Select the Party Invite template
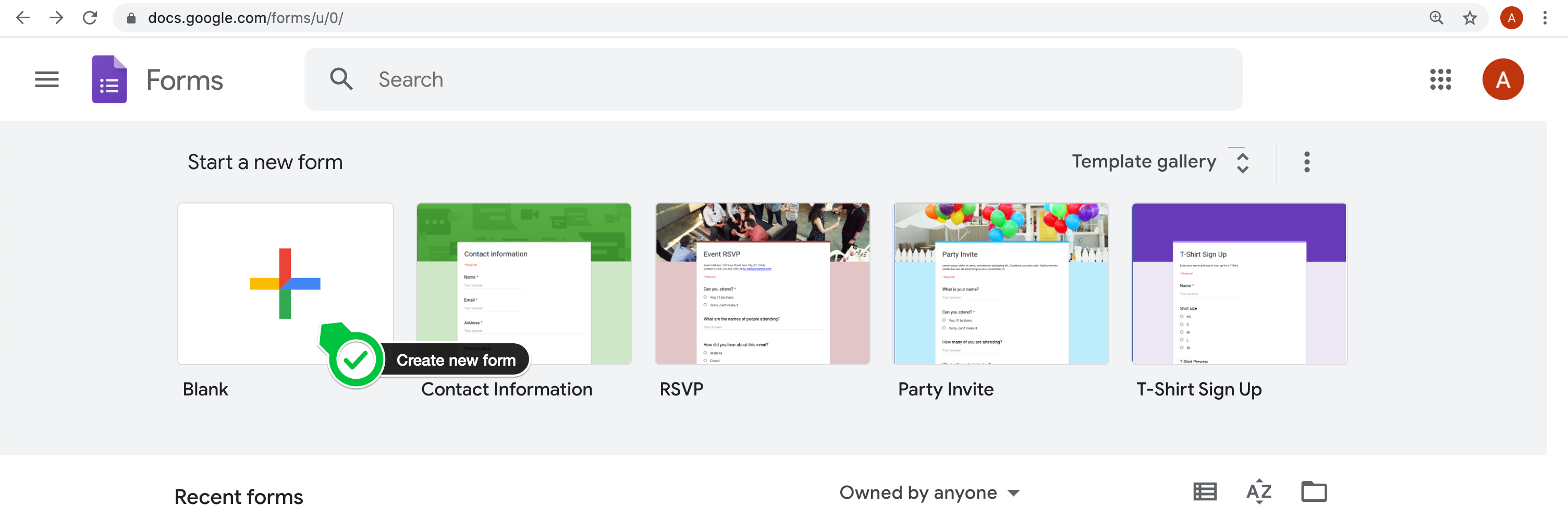Screen dimensions: 1568x529 tap(1001, 284)
